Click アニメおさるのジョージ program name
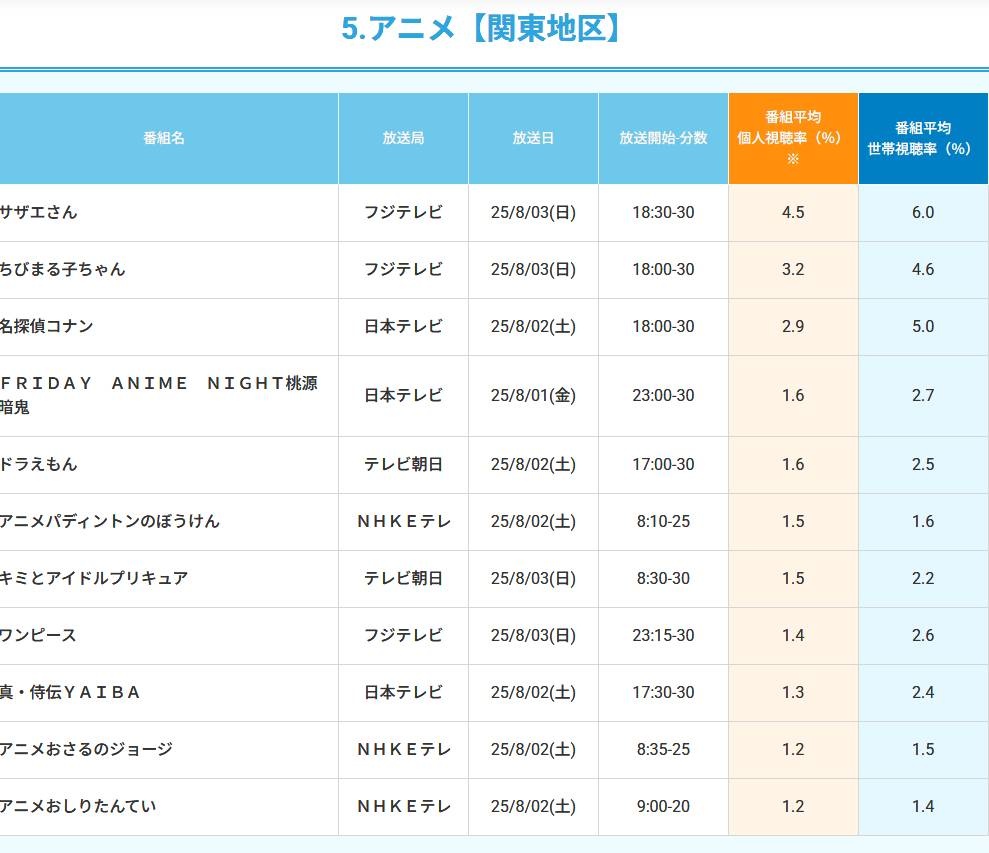Screen dimensions: 989x853 (87, 749)
